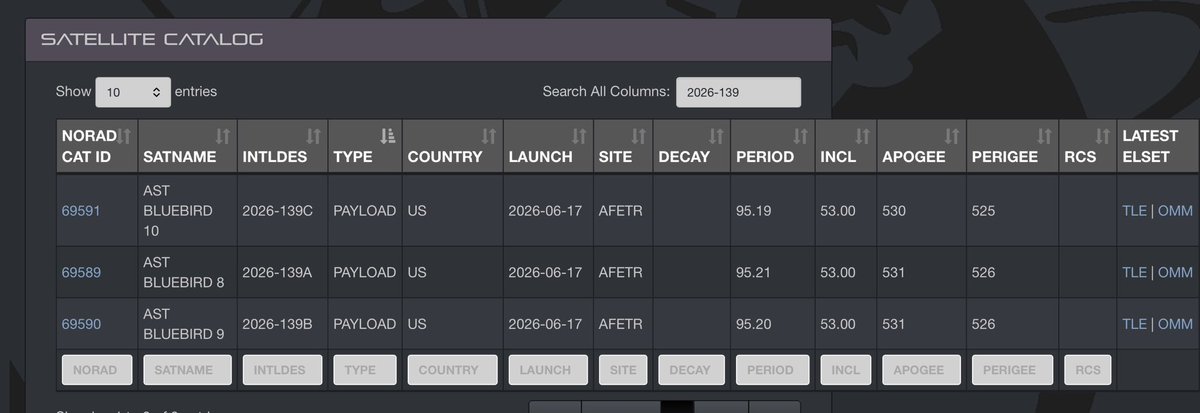Sort by NORAD CAT ID column arrows

[125, 135]
